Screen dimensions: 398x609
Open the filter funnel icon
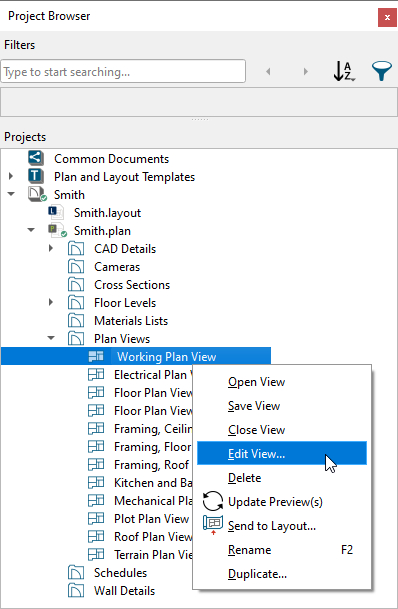point(382,71)
